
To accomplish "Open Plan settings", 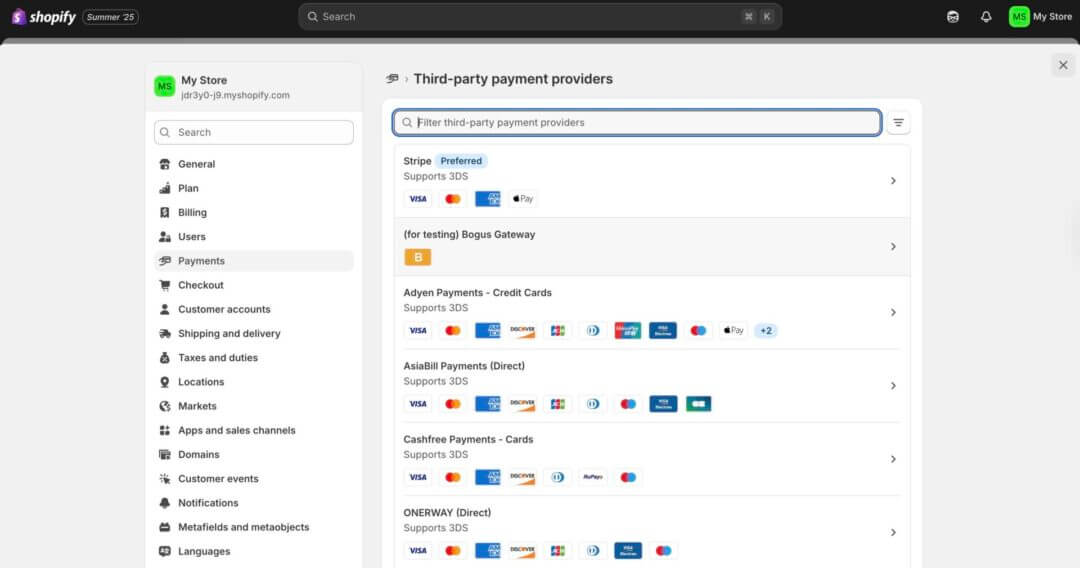I will 254,188.
